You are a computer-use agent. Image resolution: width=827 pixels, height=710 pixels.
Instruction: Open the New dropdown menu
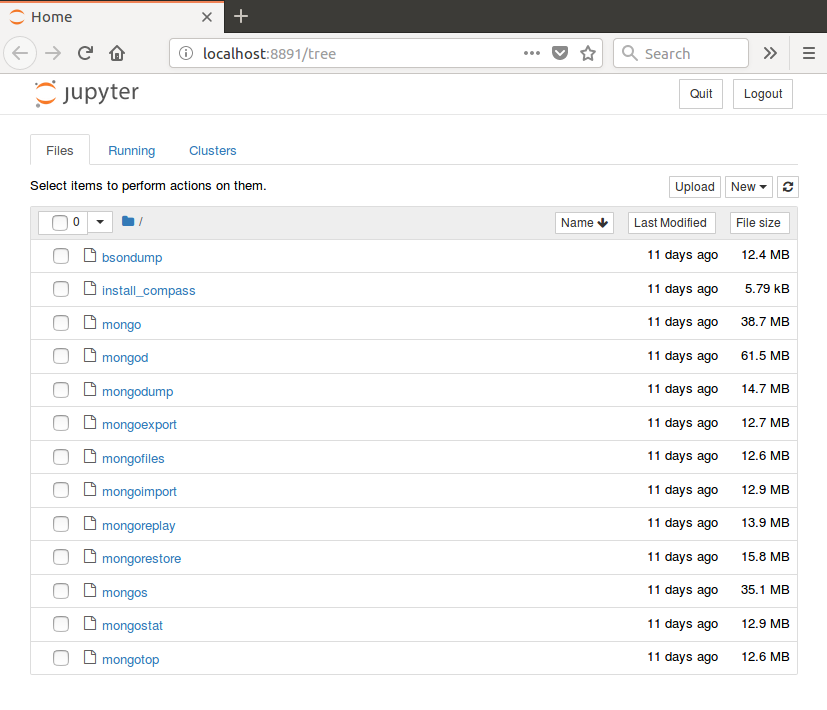tap(748, 187)
